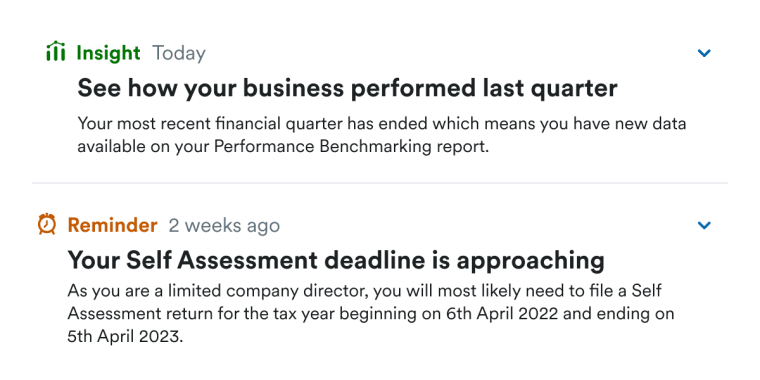Screen dimensions: 760x380
Task: Click the Self Assessment description paragraph
Action: tap(370, 314)
